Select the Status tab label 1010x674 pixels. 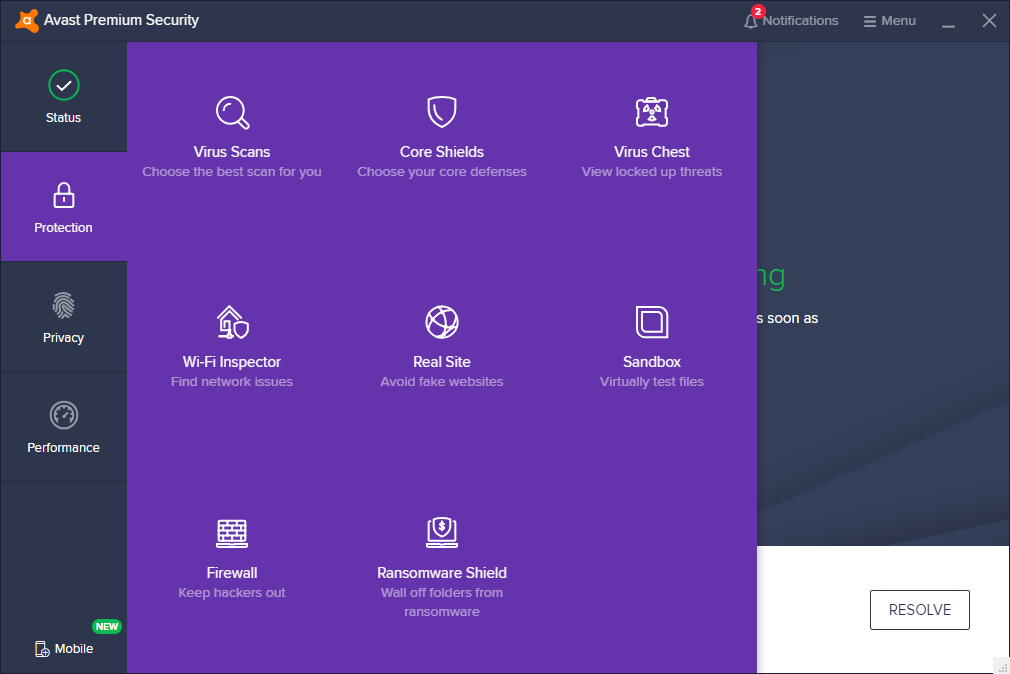pos(63,118)
